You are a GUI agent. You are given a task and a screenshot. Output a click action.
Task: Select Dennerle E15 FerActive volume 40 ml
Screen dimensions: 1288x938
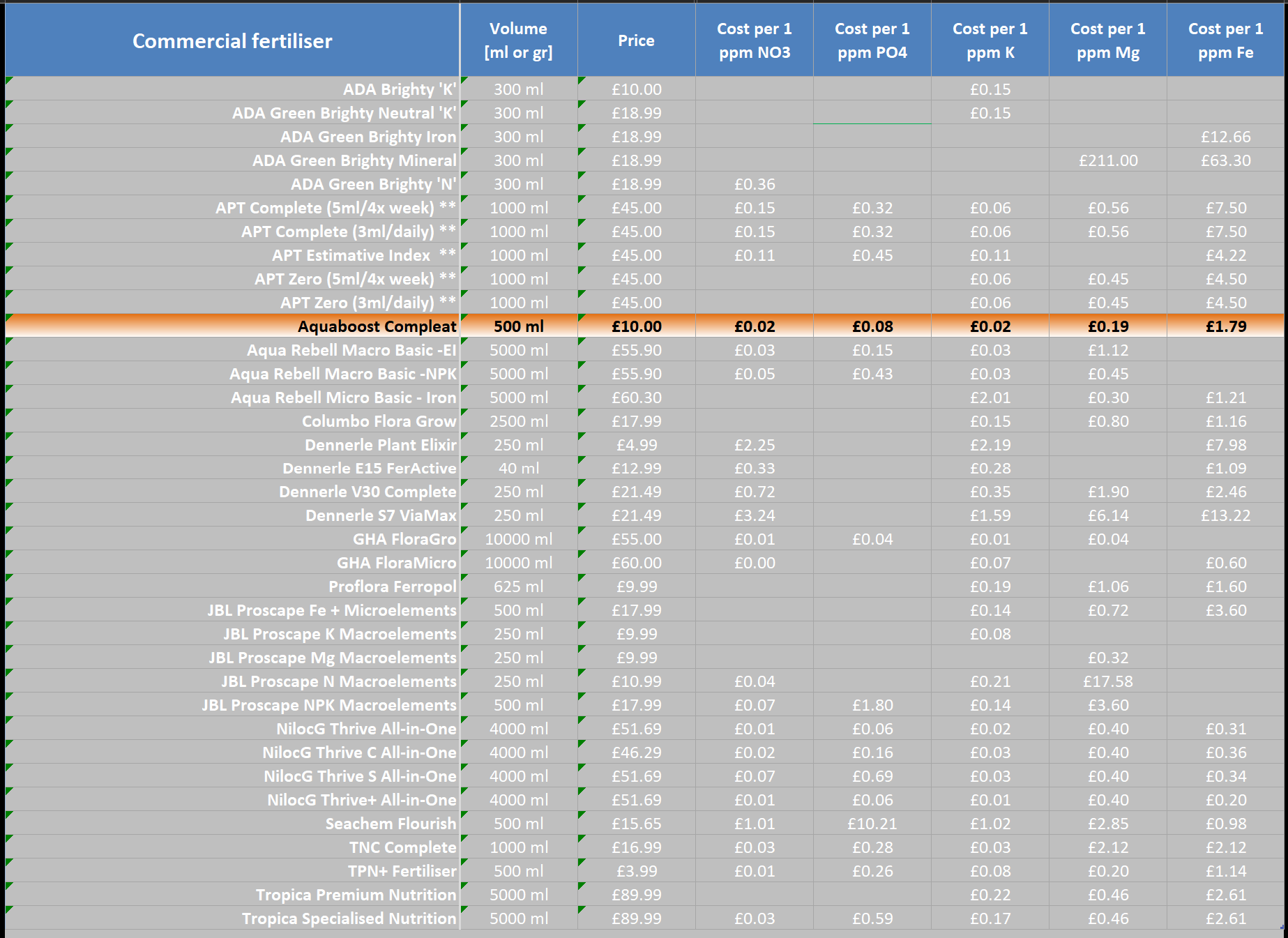(x=519, y=469)
